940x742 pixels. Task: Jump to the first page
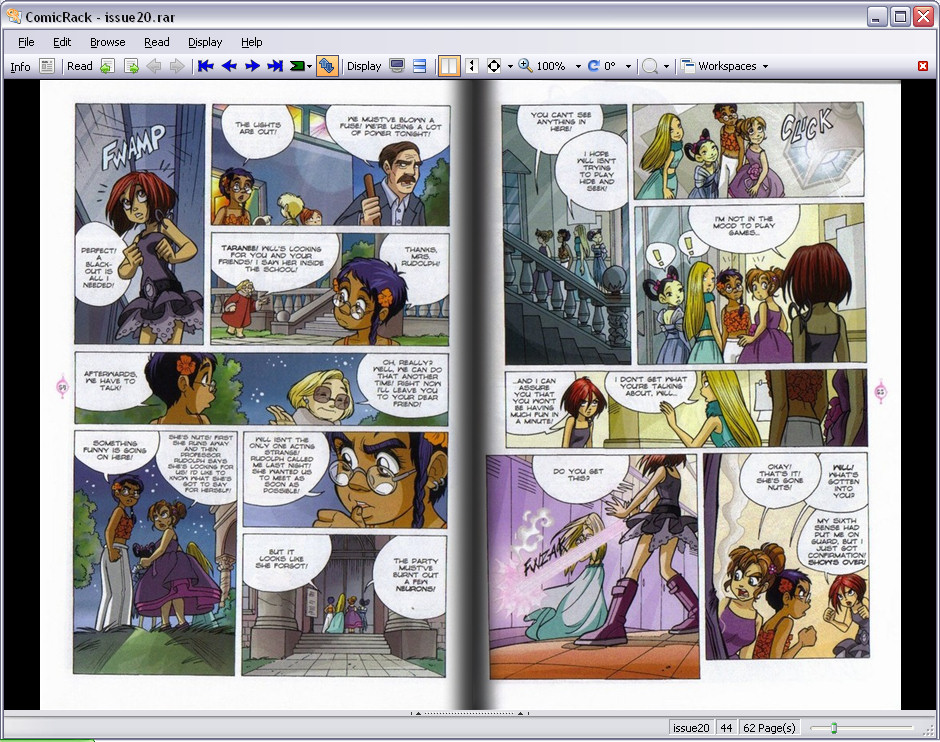click(206, 66)
